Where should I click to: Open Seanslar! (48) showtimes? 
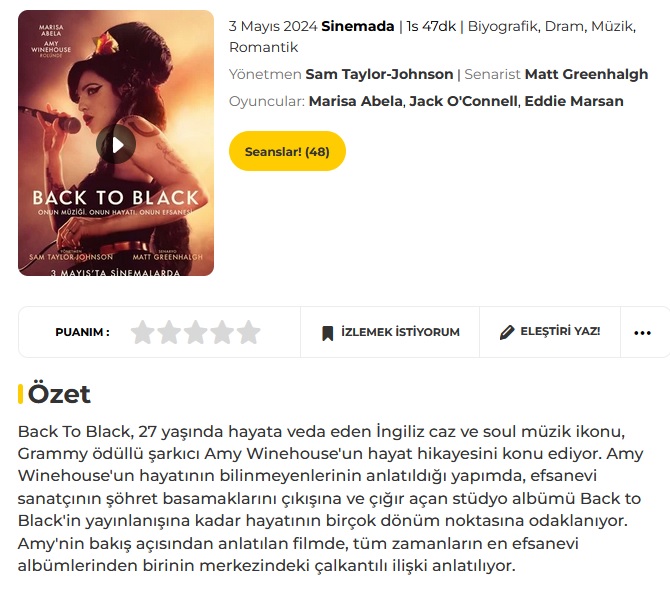pyautogui.click(x=287, y=151)
